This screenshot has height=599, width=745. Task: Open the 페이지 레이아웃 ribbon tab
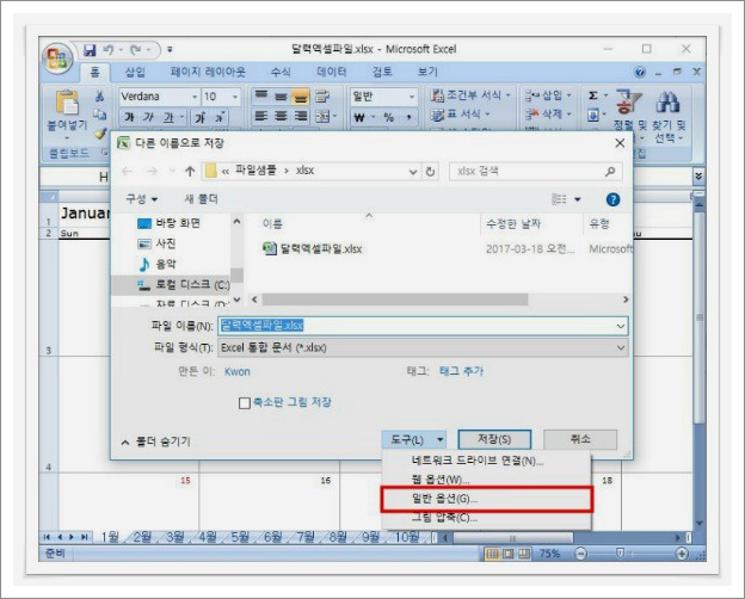tap(208, 72)
